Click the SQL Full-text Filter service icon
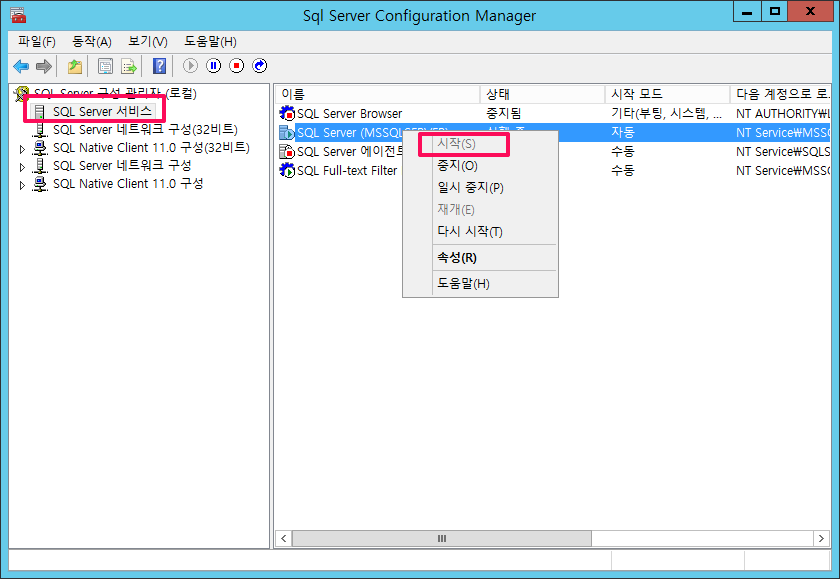 pyautogui.click(x=287, y=171)
